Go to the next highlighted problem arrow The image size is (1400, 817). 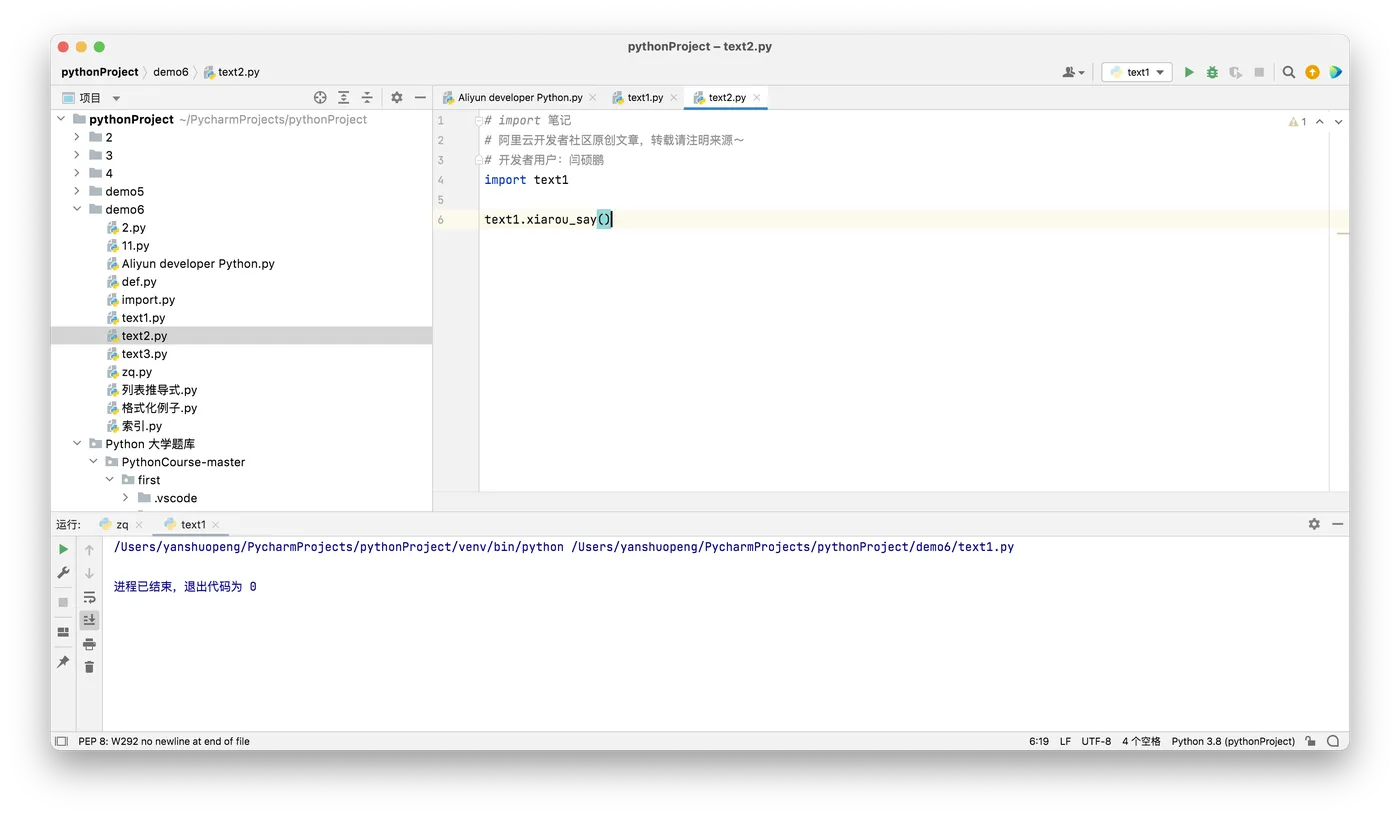pos(1338,121)
